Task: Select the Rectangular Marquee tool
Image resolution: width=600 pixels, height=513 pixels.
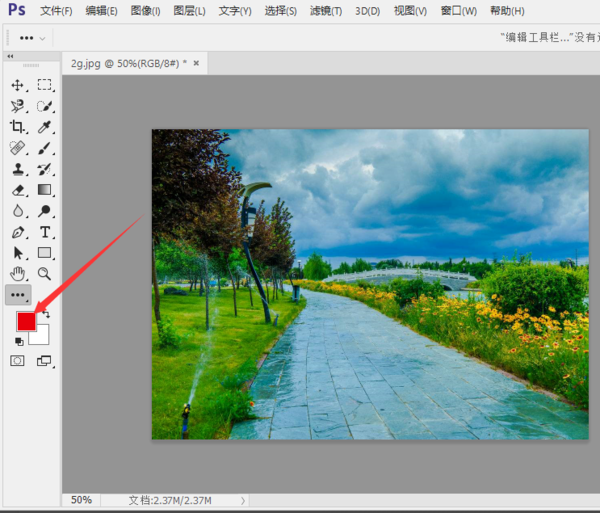Action: (x=44, y=85)
